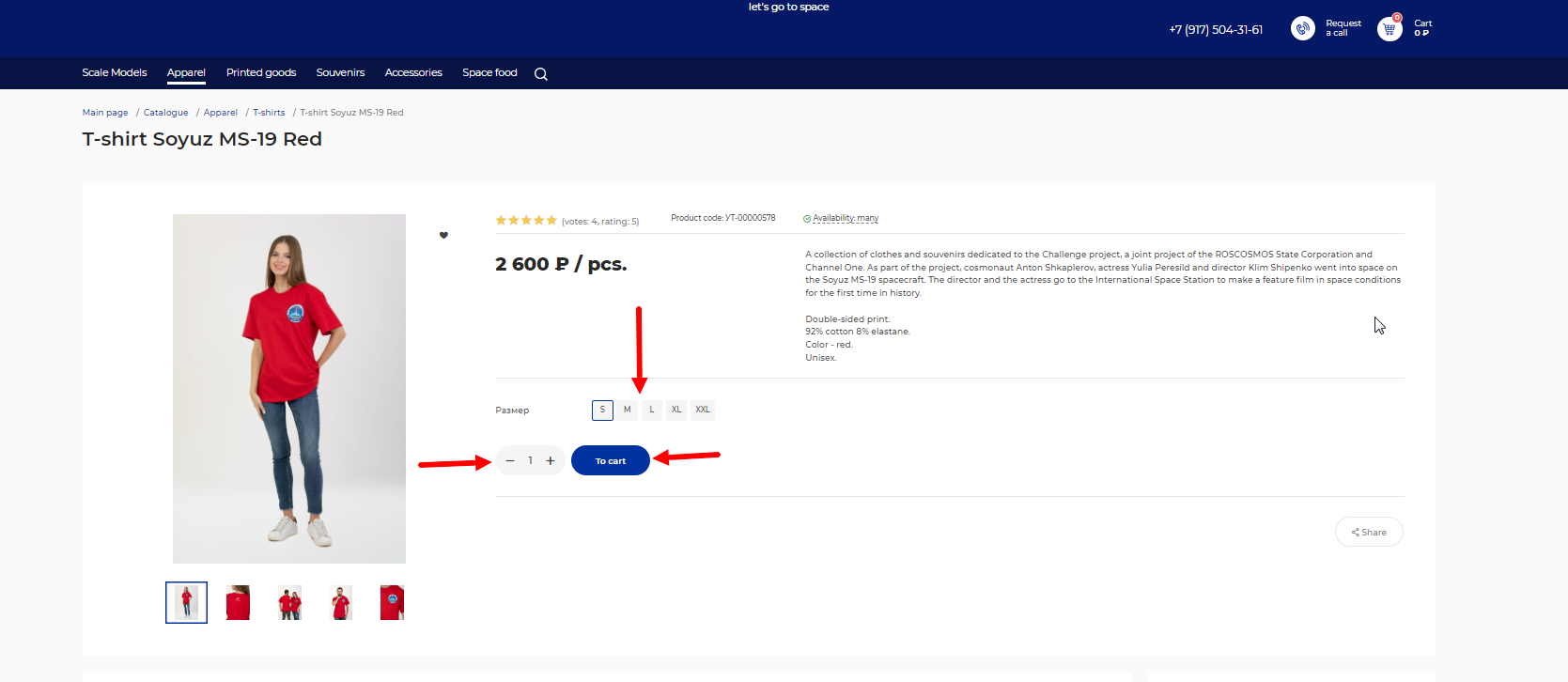Click the Share button
The width and height of the screenshot is (1568, 682).
(1369, 532)
